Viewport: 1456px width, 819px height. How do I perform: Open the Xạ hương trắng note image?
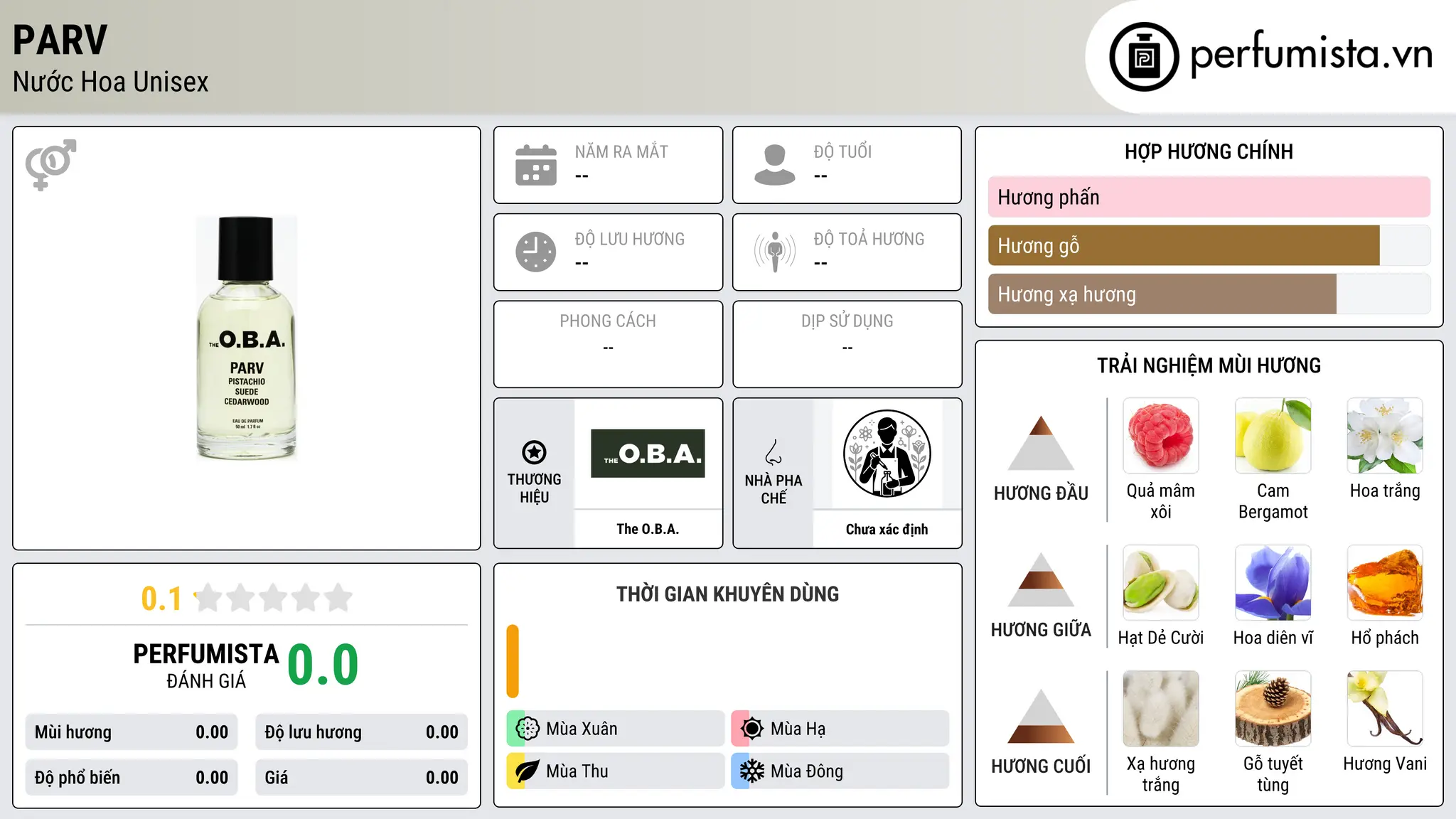tap(1161, 709)
